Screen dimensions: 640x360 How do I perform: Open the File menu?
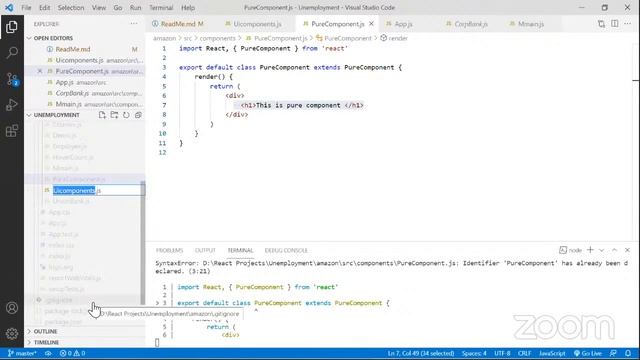26,8
